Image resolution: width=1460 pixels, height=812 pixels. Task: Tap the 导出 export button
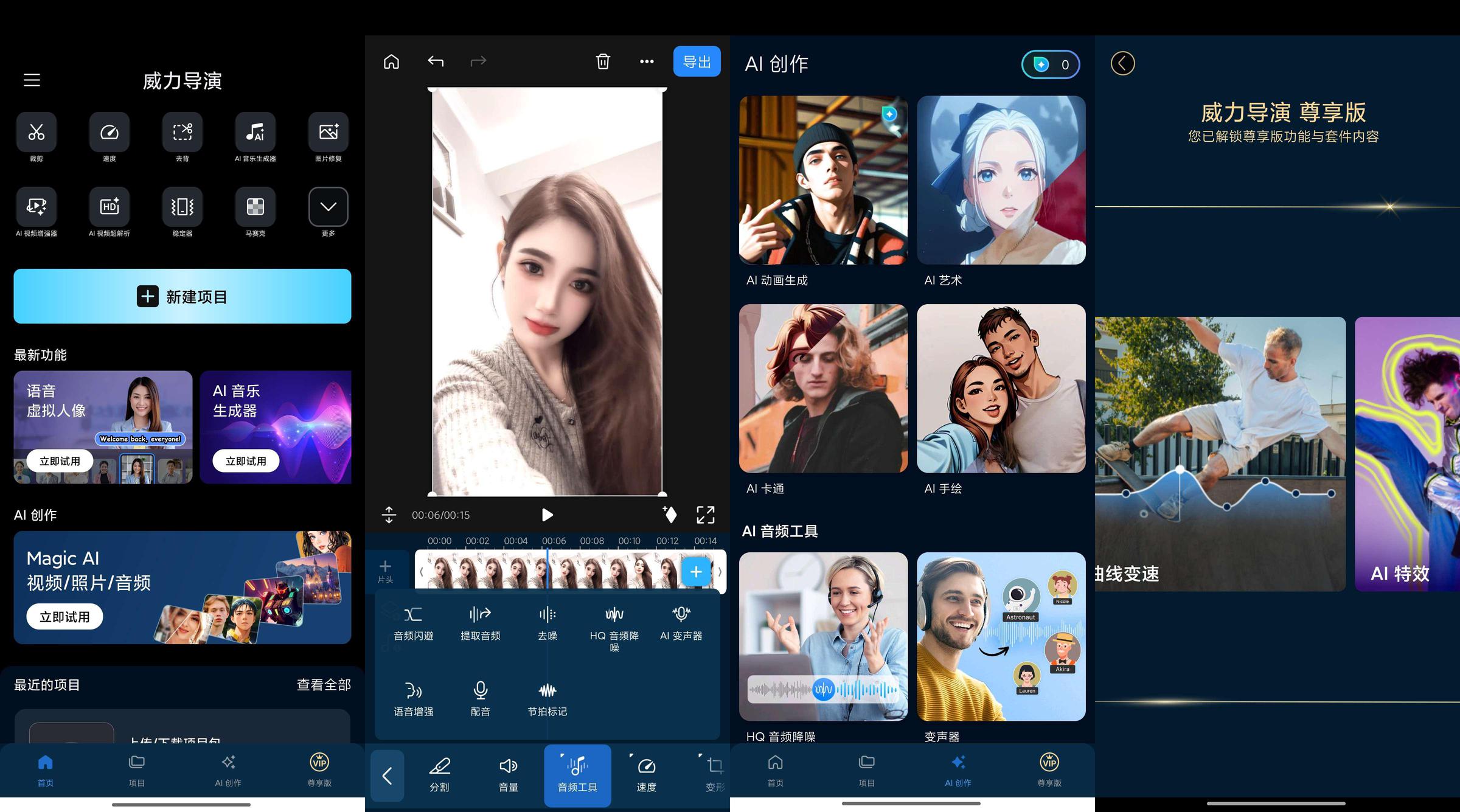pos(697,61)
